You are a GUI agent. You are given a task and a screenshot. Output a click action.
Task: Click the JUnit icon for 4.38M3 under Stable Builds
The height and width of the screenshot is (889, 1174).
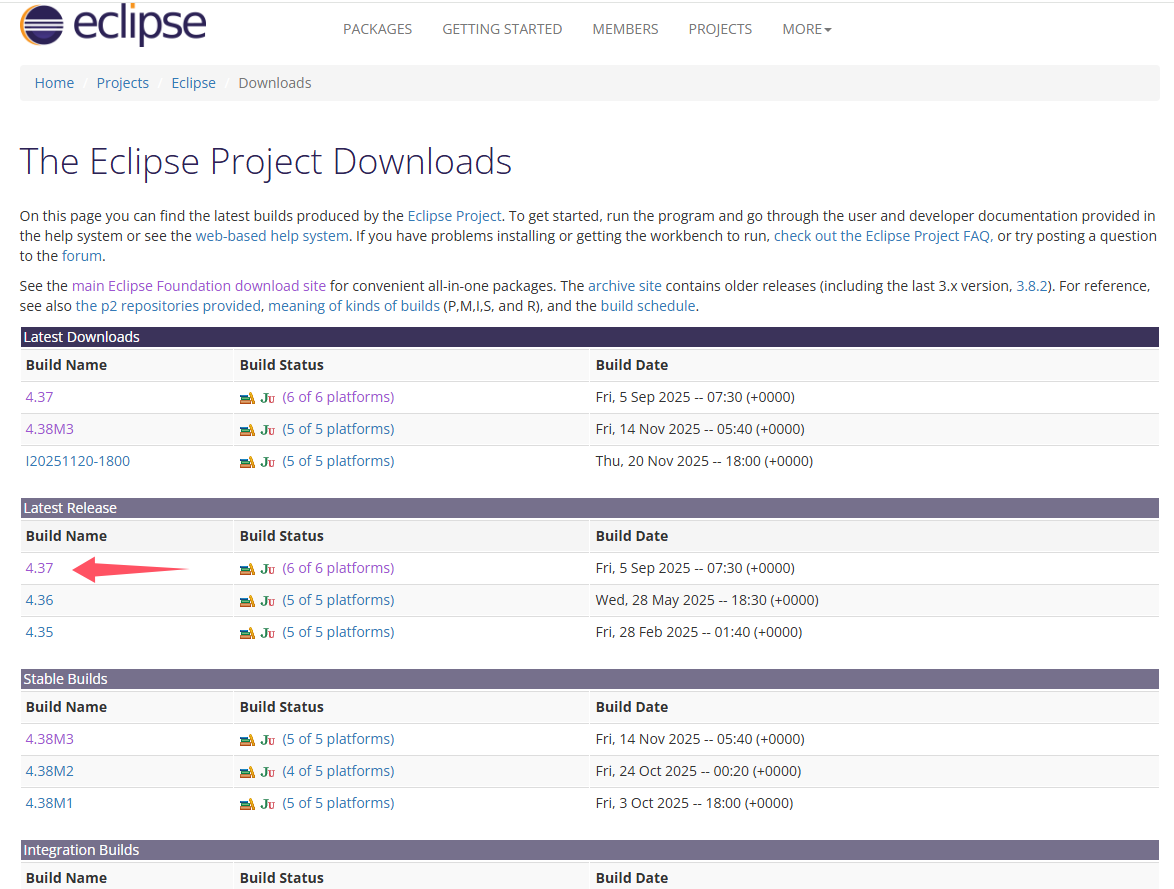point(268,741)
